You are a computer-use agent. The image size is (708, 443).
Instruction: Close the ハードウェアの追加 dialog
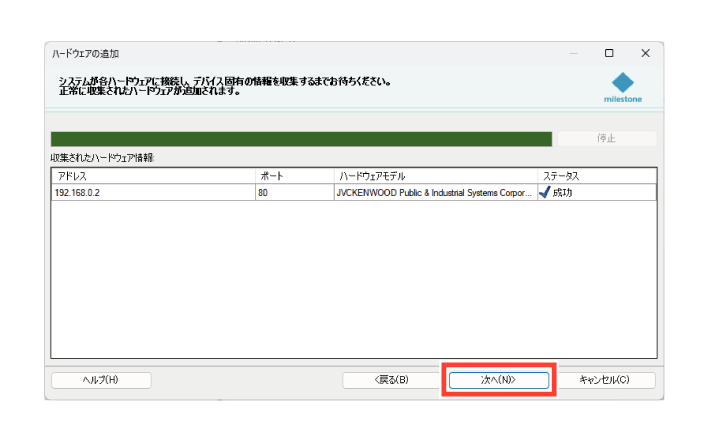645,53
